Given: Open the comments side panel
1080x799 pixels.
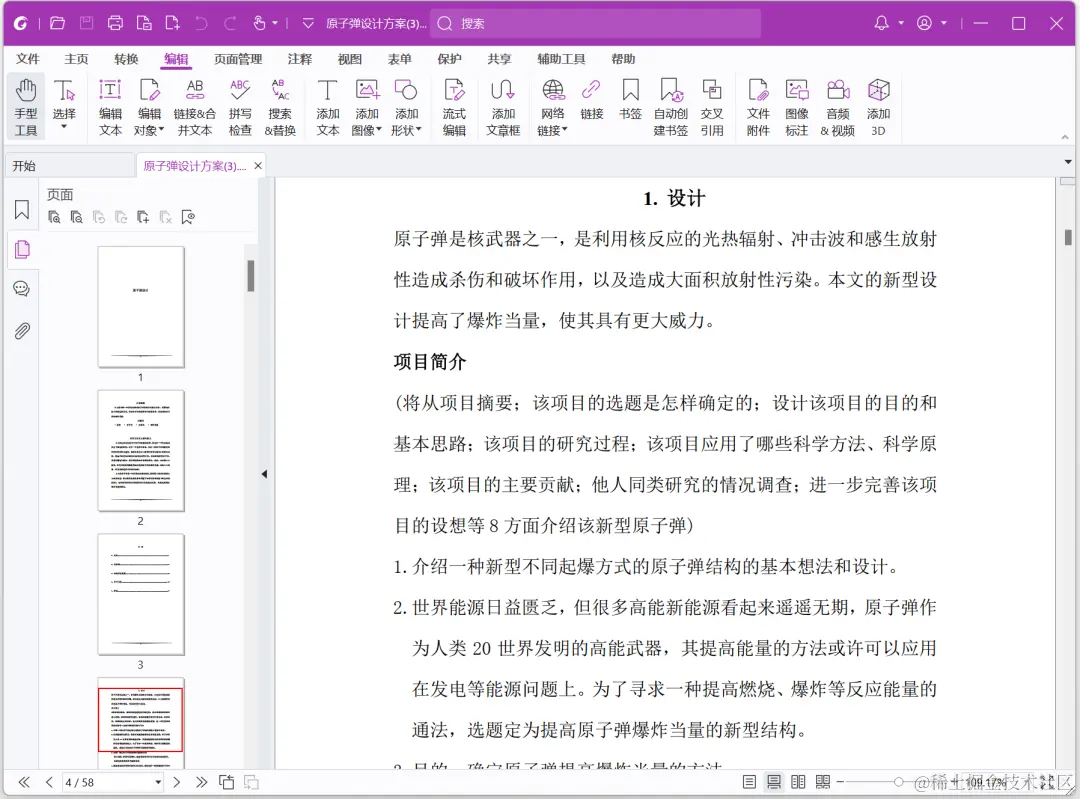Looking at the screenshot, I should (22, 289).
